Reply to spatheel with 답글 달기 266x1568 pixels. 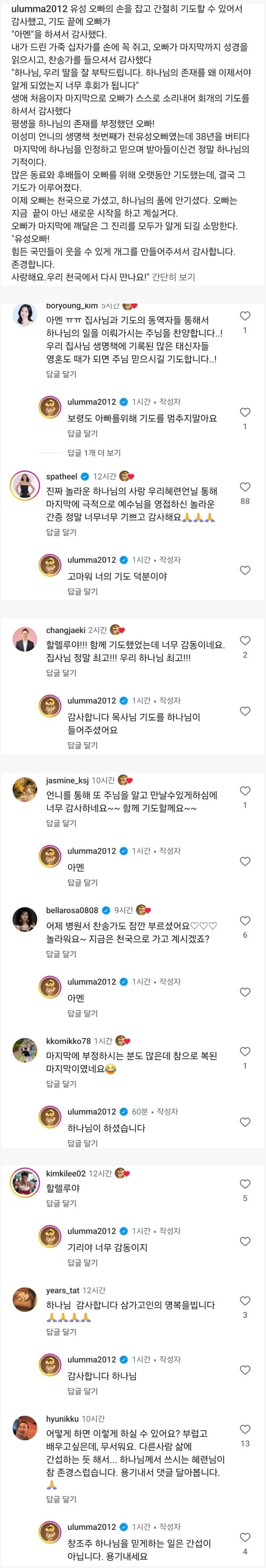62,532
